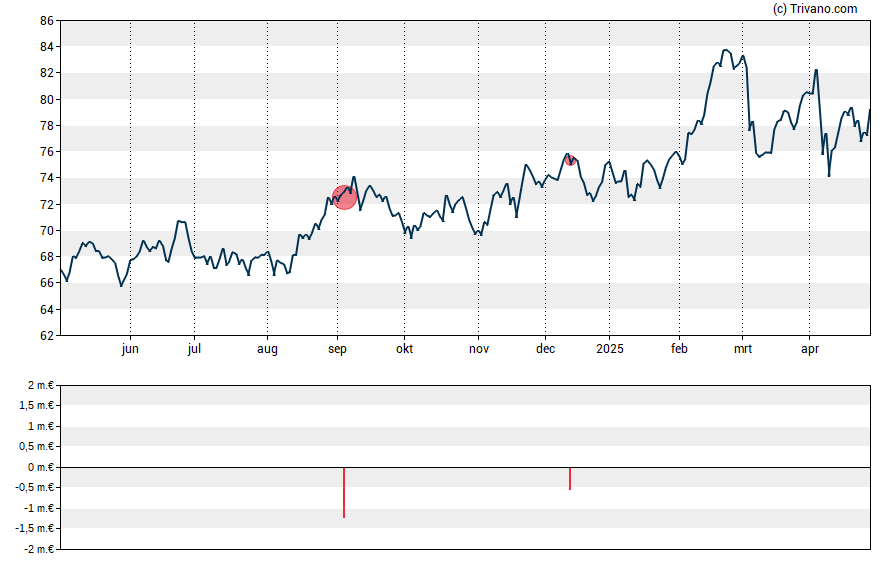The image size is (888, 565).
Task: Click the 62 price axis label
Action: click(x=47, y=336)
